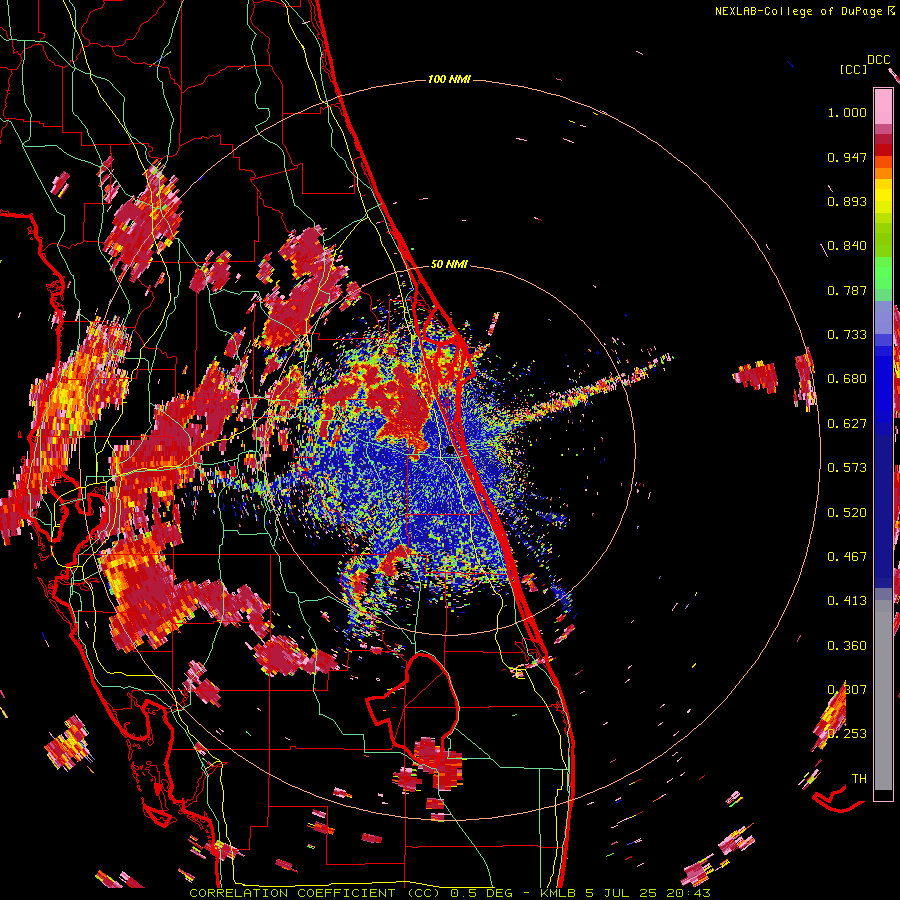Select the 0.680 legend value
Viewport: 900px width, 900px height.
point(847,379)
